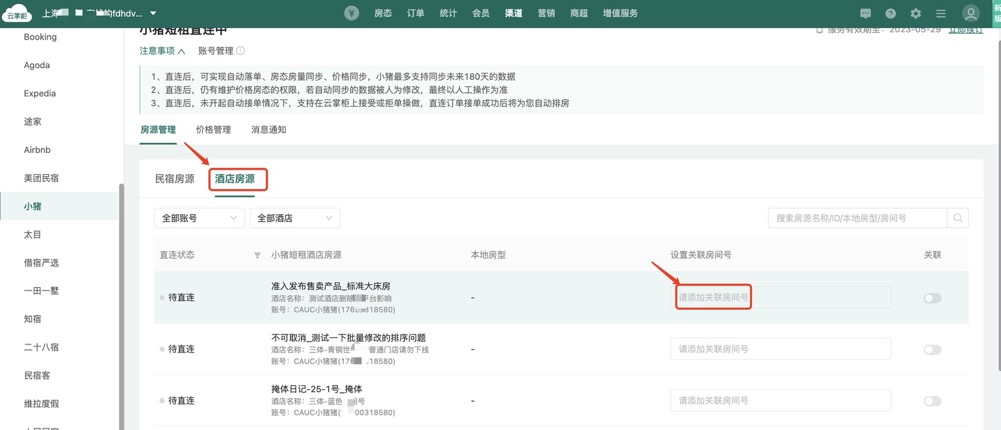
Task: Open the chat messages icon in header
Action: click(x=865, y=14)
